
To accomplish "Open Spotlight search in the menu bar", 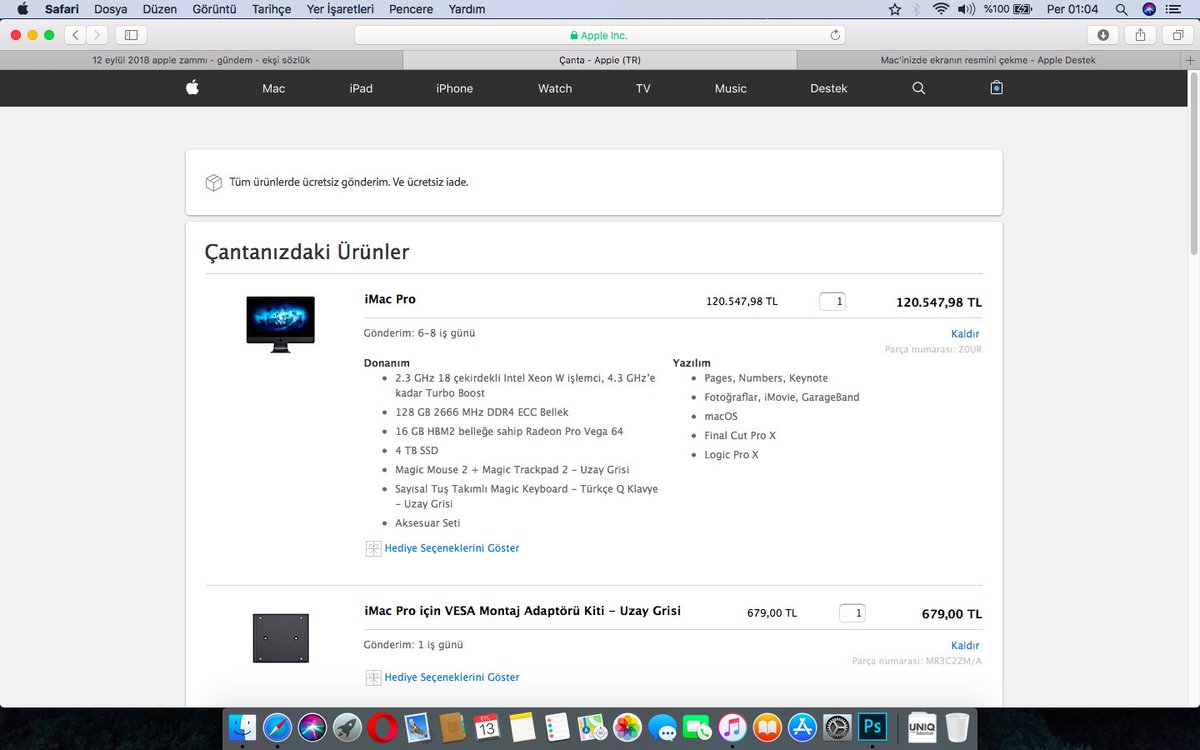I will (1121, 9).
